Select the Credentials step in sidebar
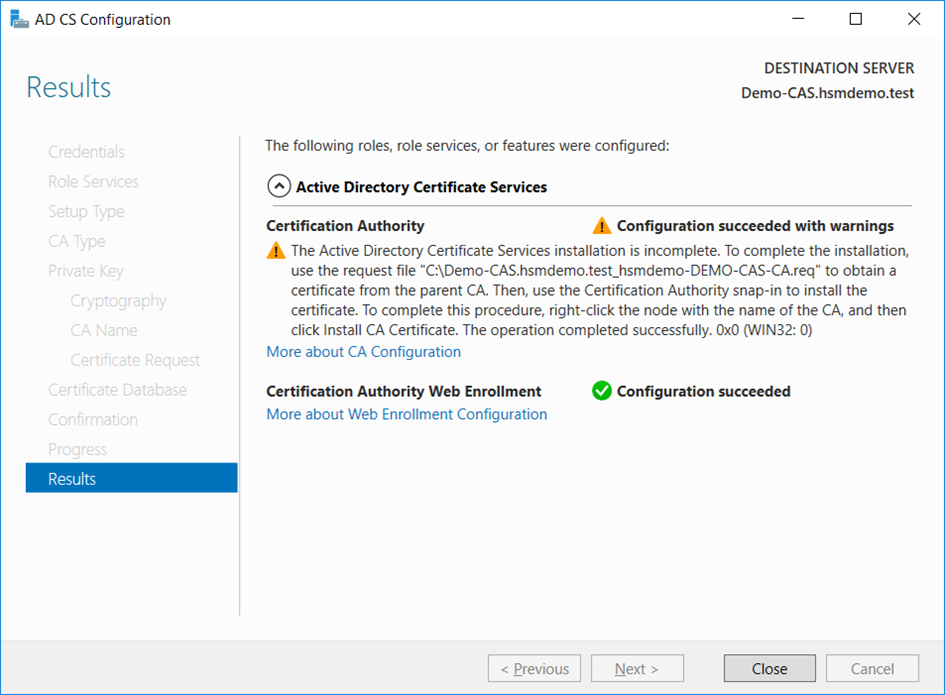The width and height of the screenshot is (945, 695). point(86,152)
